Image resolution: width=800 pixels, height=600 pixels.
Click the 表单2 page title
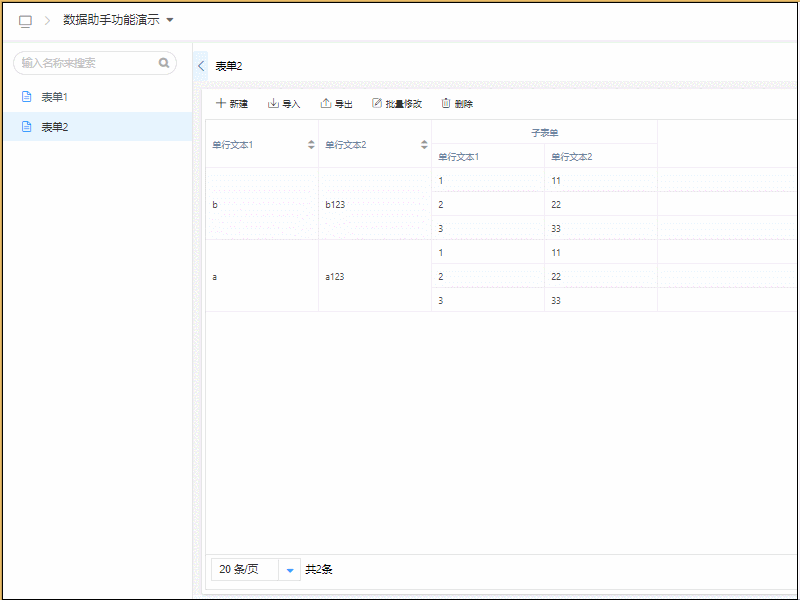coord(229,66)
